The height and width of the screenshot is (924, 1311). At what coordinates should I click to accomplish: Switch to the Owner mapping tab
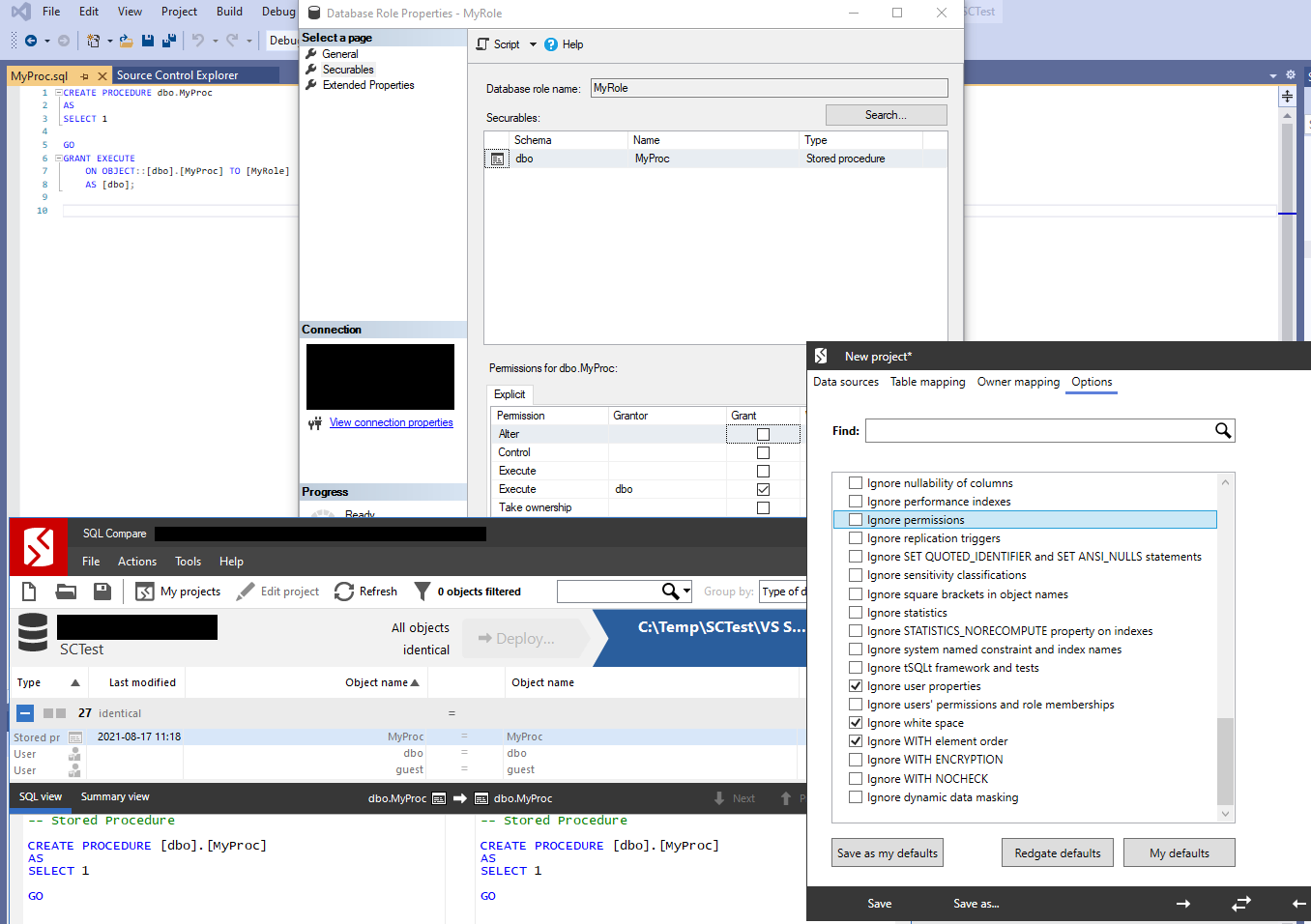click(1018, 382)
